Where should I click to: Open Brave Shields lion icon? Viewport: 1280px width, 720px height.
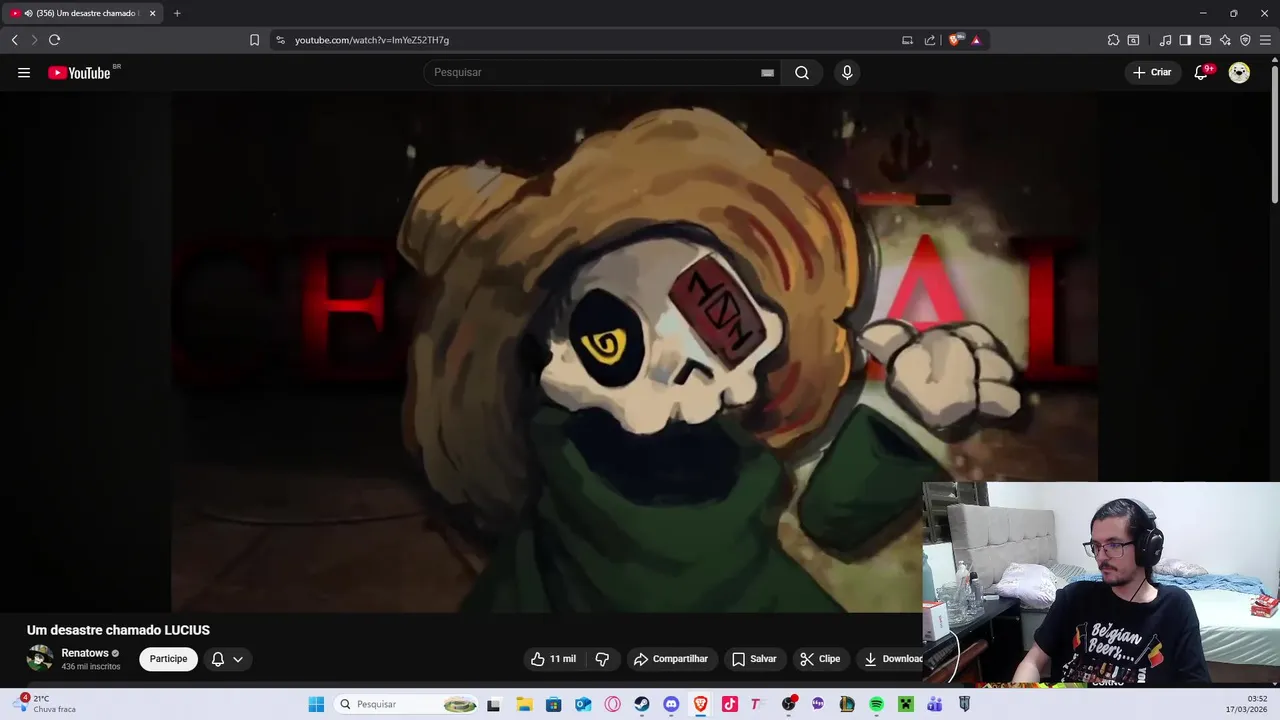955,40
